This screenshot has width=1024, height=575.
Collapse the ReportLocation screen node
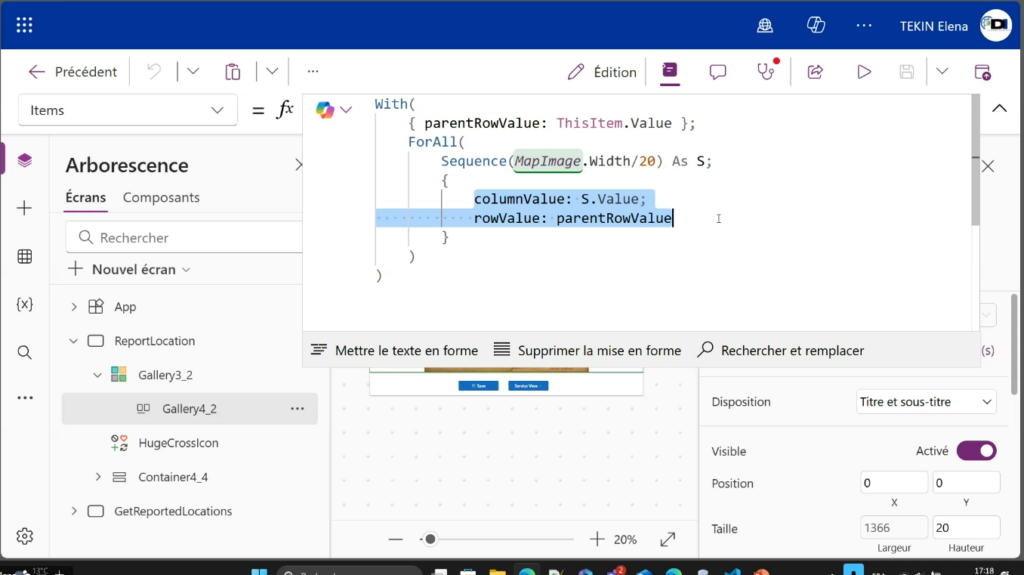point(73,341)
